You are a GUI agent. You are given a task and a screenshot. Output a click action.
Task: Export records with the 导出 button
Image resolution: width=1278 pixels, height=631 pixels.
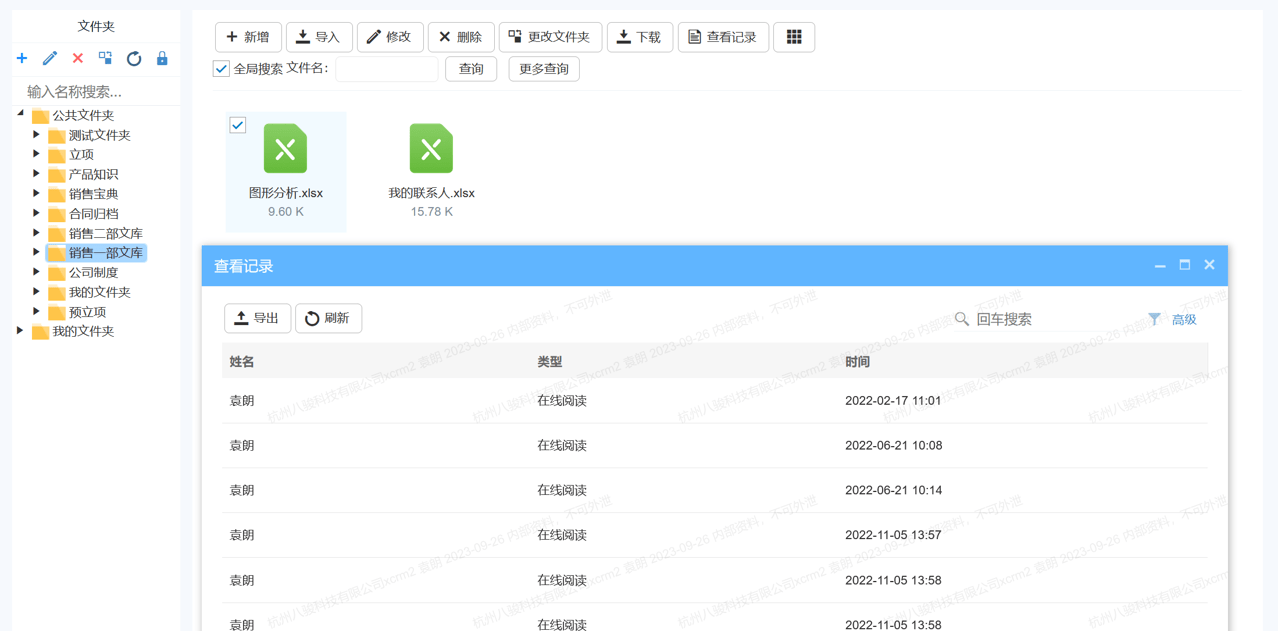(x=257, y=318)
